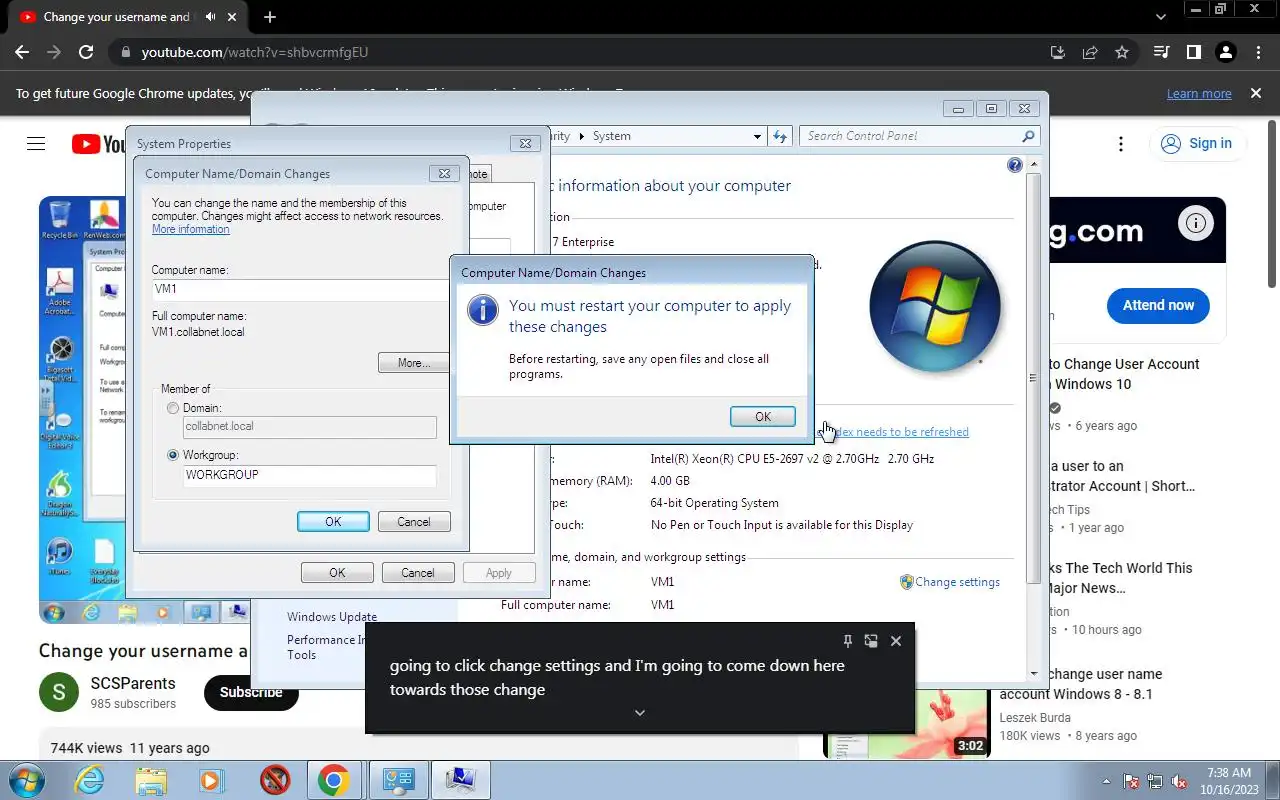Screen dimensions: 1280x800
Task: Expand the live caption box chevron
Action: click(x=640, y=712)
